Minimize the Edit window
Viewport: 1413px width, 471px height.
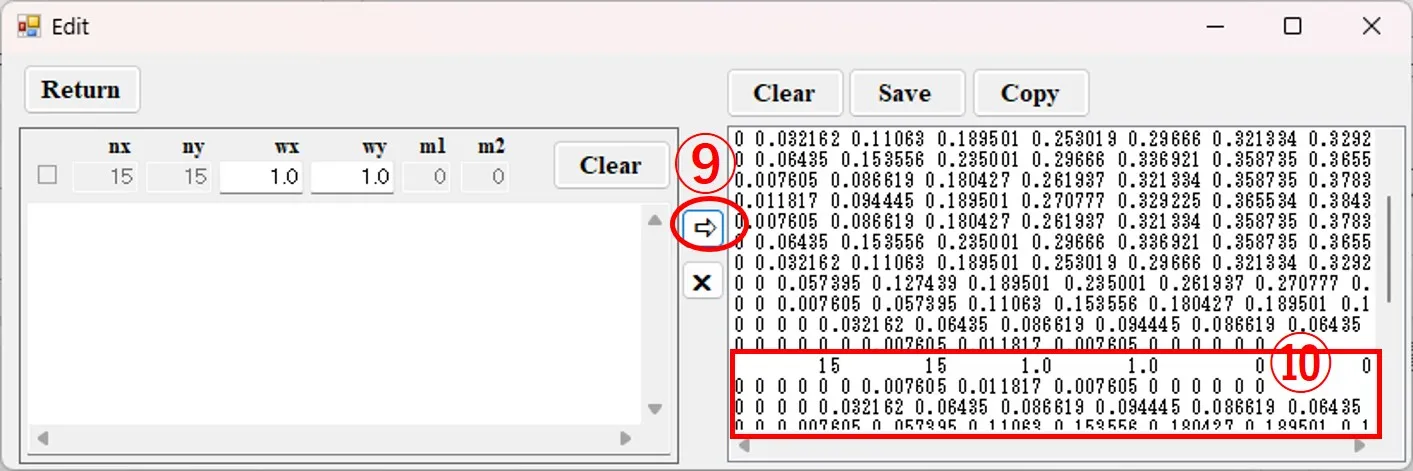[1213, 26]
